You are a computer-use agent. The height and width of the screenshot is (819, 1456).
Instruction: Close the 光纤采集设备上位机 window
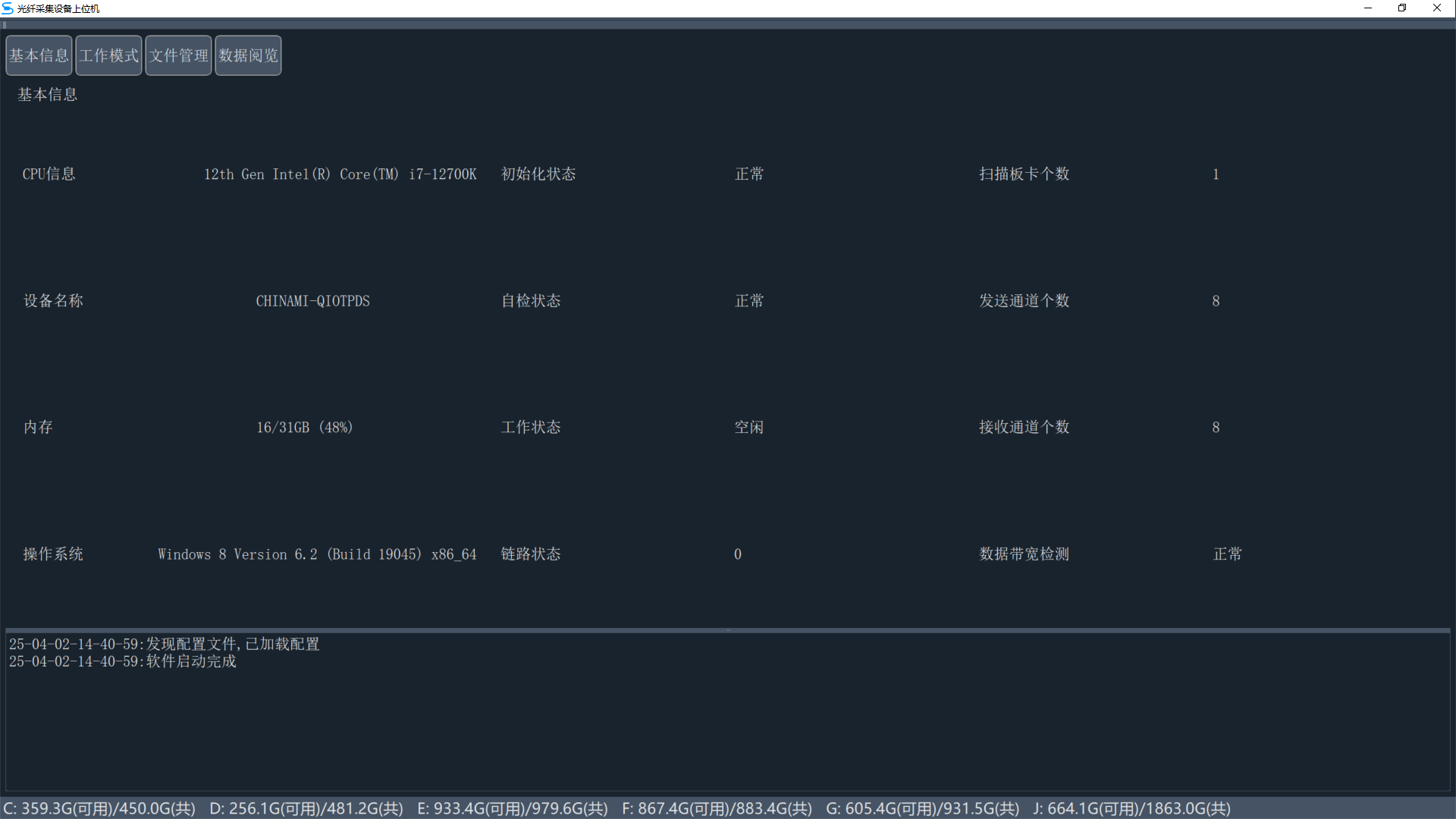coord(1437,8)
